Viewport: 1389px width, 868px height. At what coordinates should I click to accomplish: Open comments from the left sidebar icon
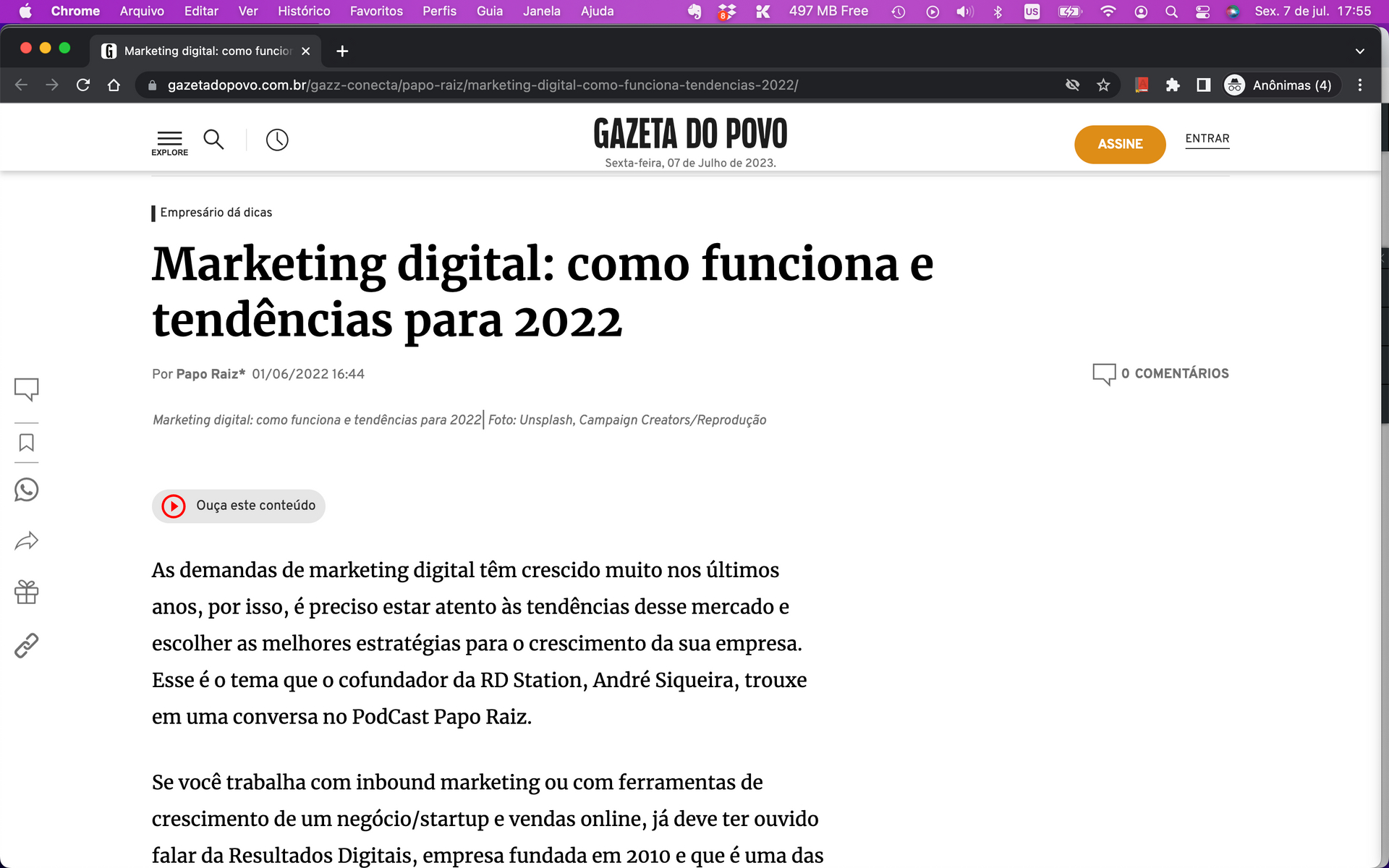click(27, 389)
